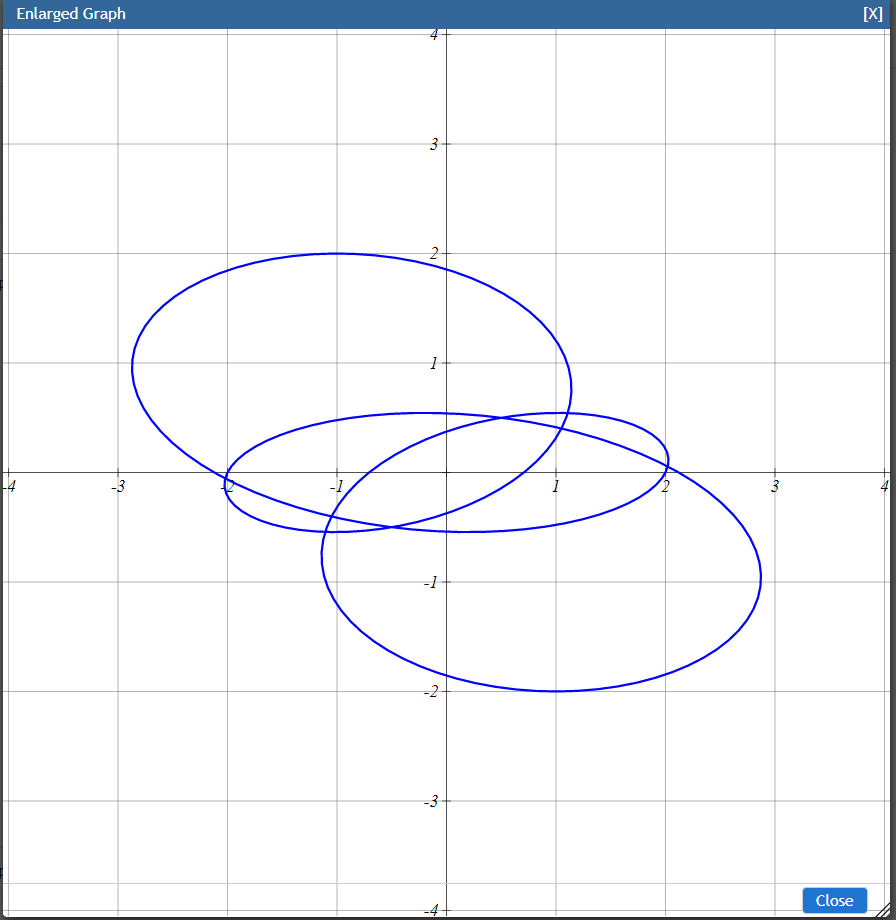Click the topmost ellipse loop

(x=337, y=252)
